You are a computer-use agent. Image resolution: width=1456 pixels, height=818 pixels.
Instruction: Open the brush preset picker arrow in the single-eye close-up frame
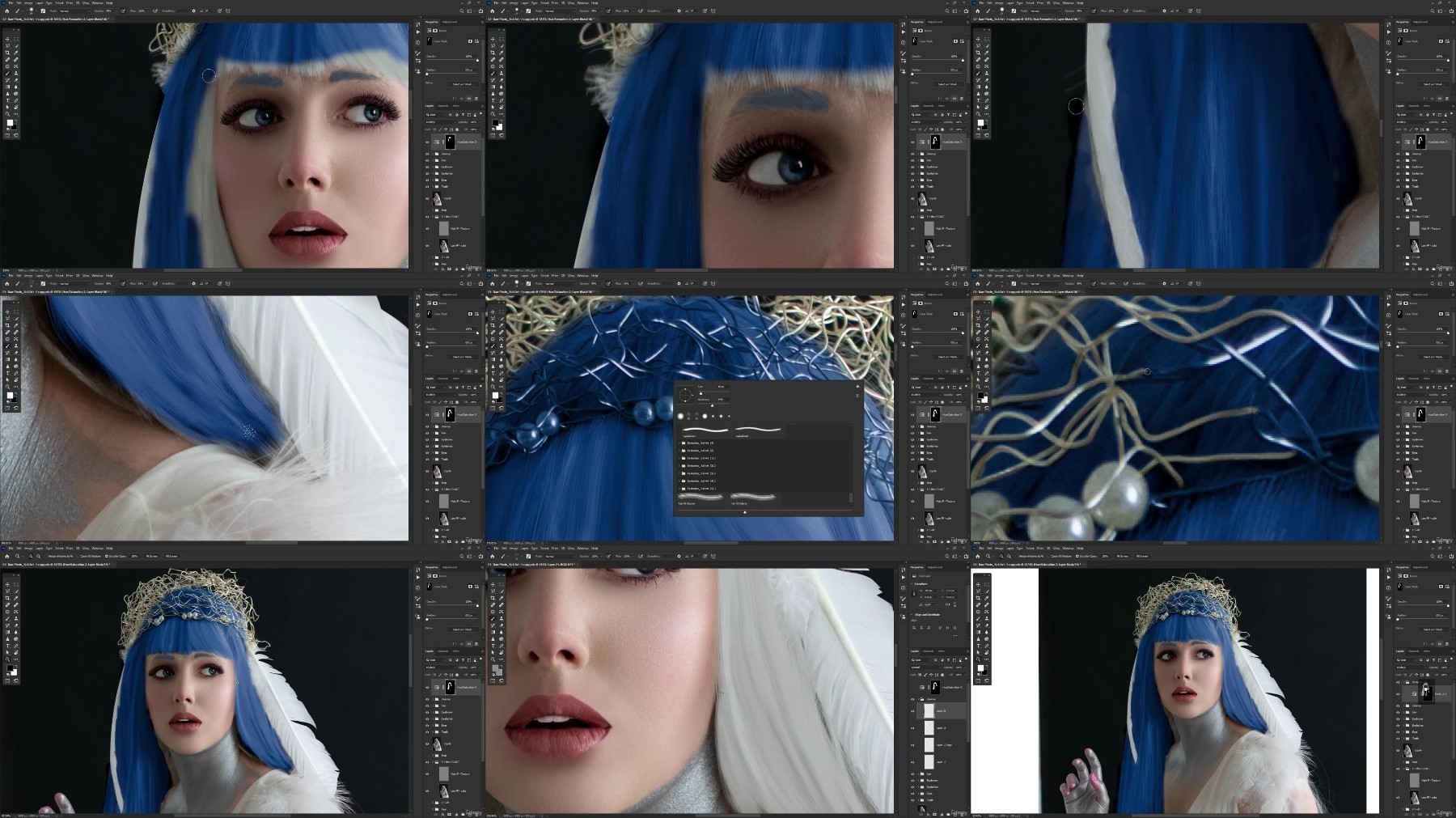(x=522, y=11)
